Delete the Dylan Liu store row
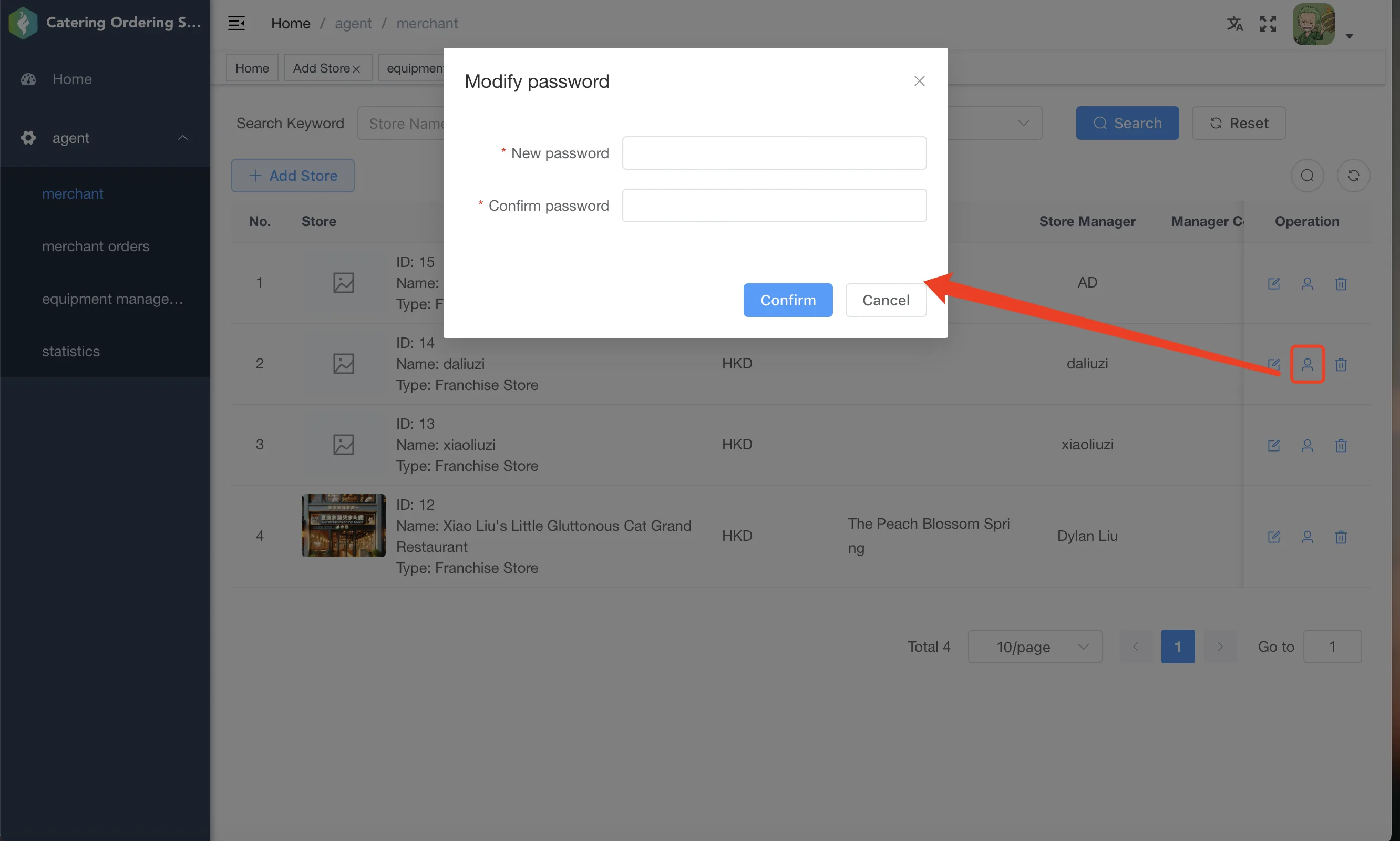1400x841 pixels. (x=1341, y=537)
